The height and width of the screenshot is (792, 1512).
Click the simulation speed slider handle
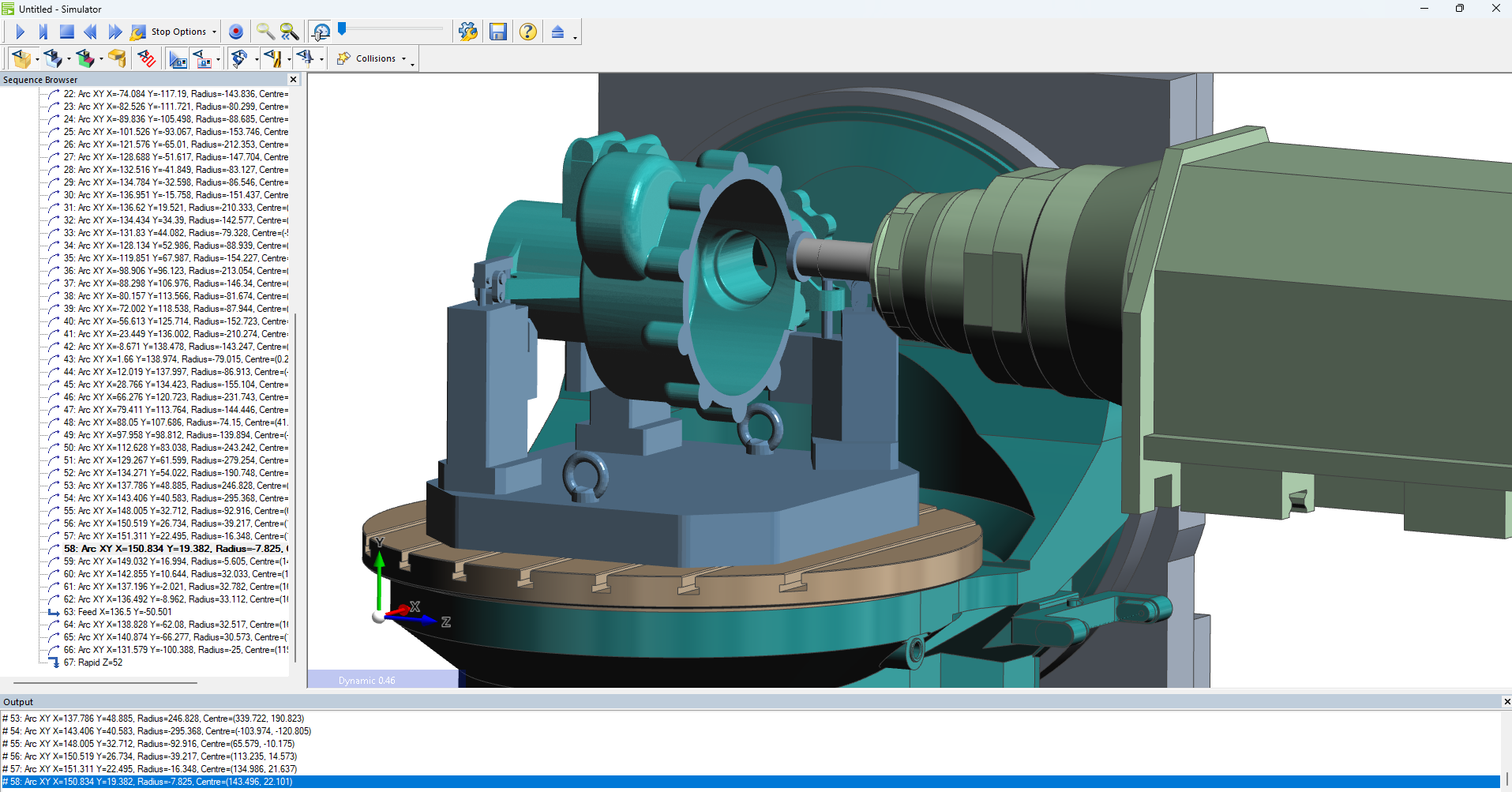342,29
